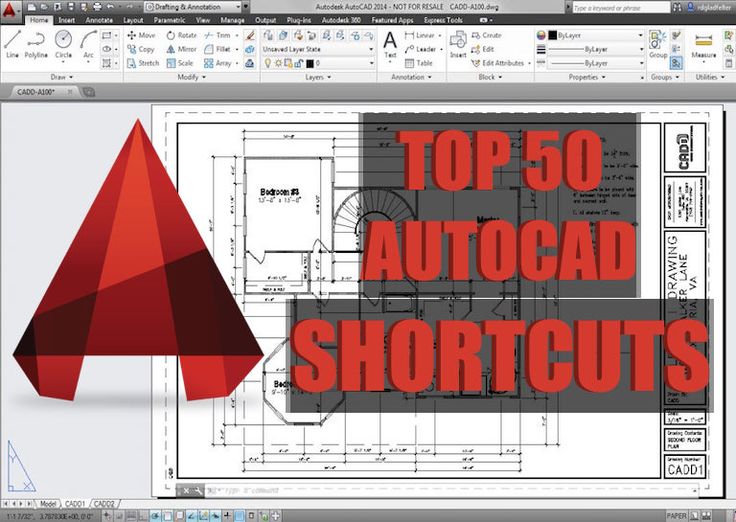Click the Layer Properties icon
This screenshot has height=522, width=736.
pos(268,35)
